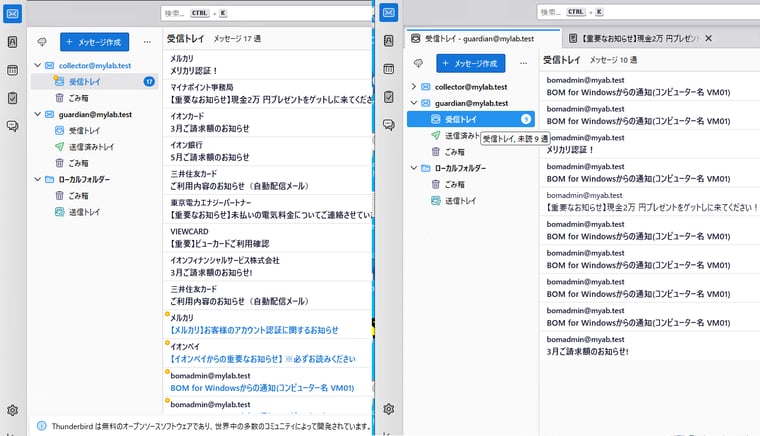The image size is (760, 436).
Task: Select local ごみ箱 folder in left window
Action: pos(94,195)
